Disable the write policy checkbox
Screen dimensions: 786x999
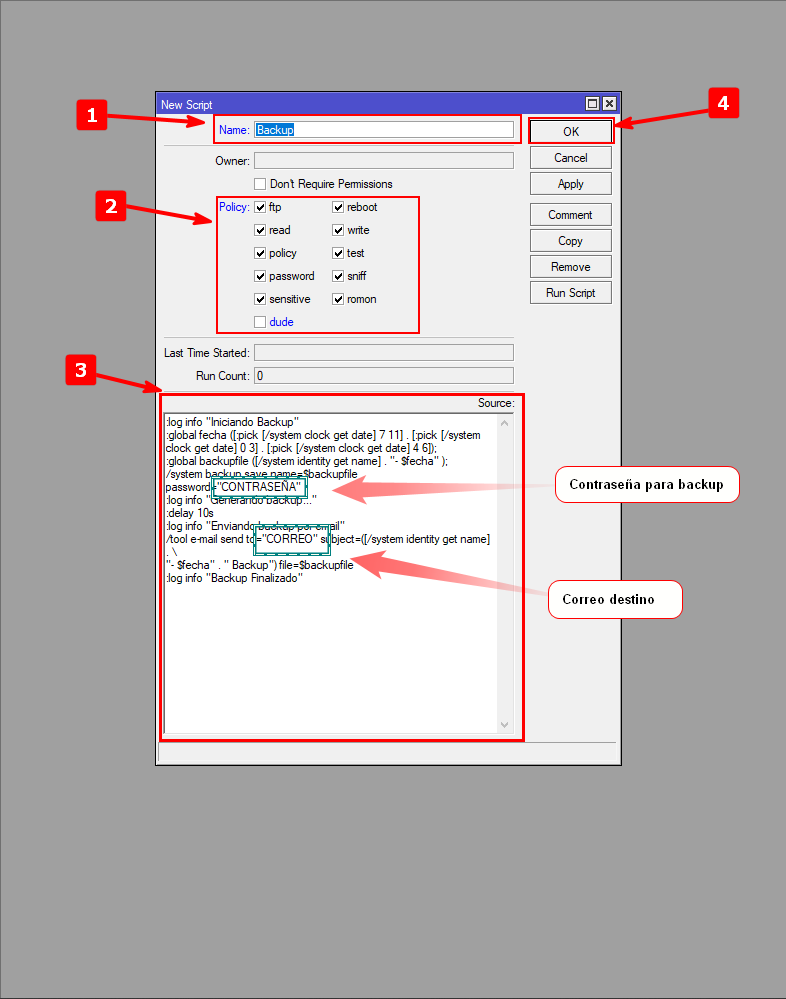click(x=338, y=230)
